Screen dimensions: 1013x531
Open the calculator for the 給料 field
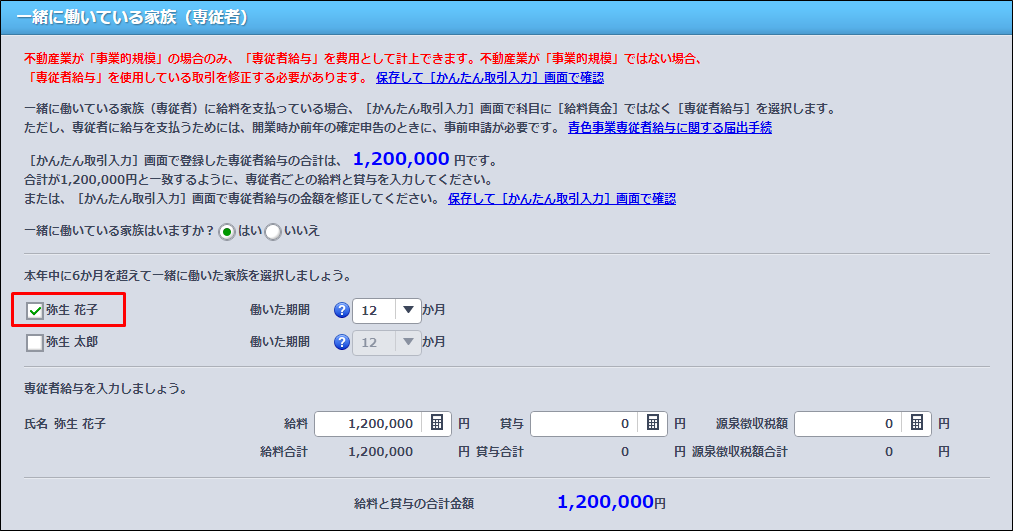coord(437,423)
